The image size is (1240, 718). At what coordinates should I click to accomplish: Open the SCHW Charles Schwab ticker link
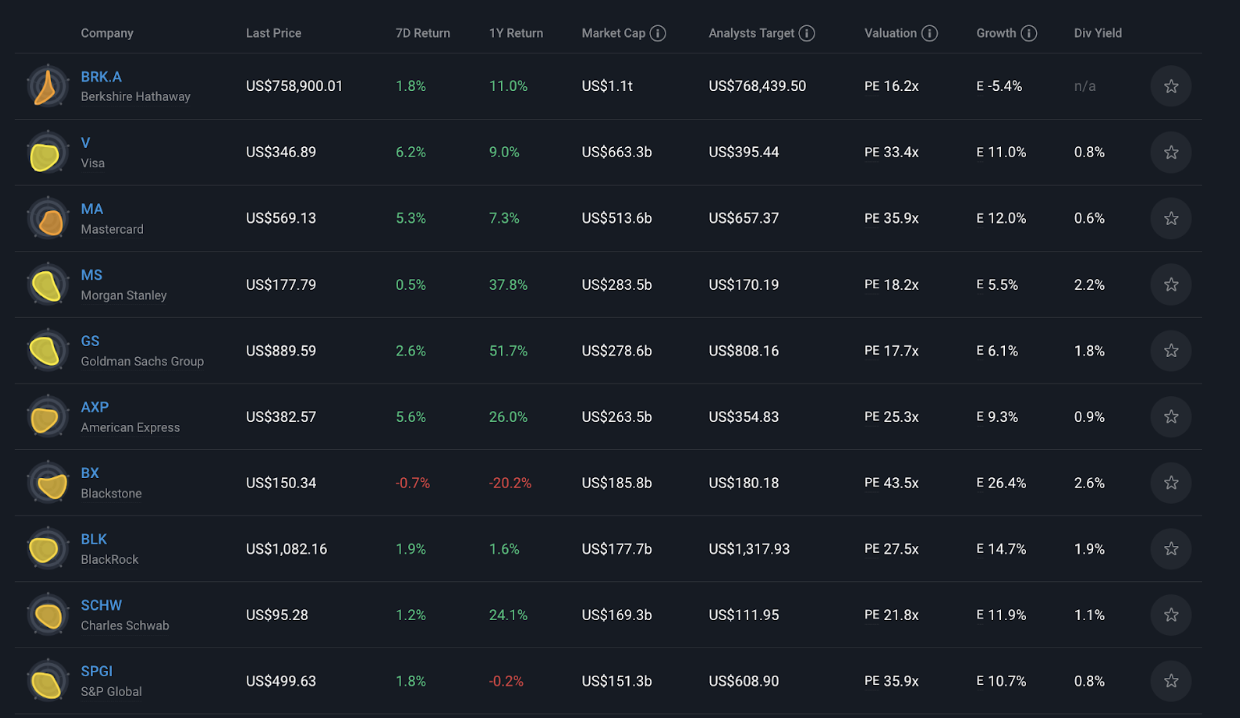tap(101, 605)
